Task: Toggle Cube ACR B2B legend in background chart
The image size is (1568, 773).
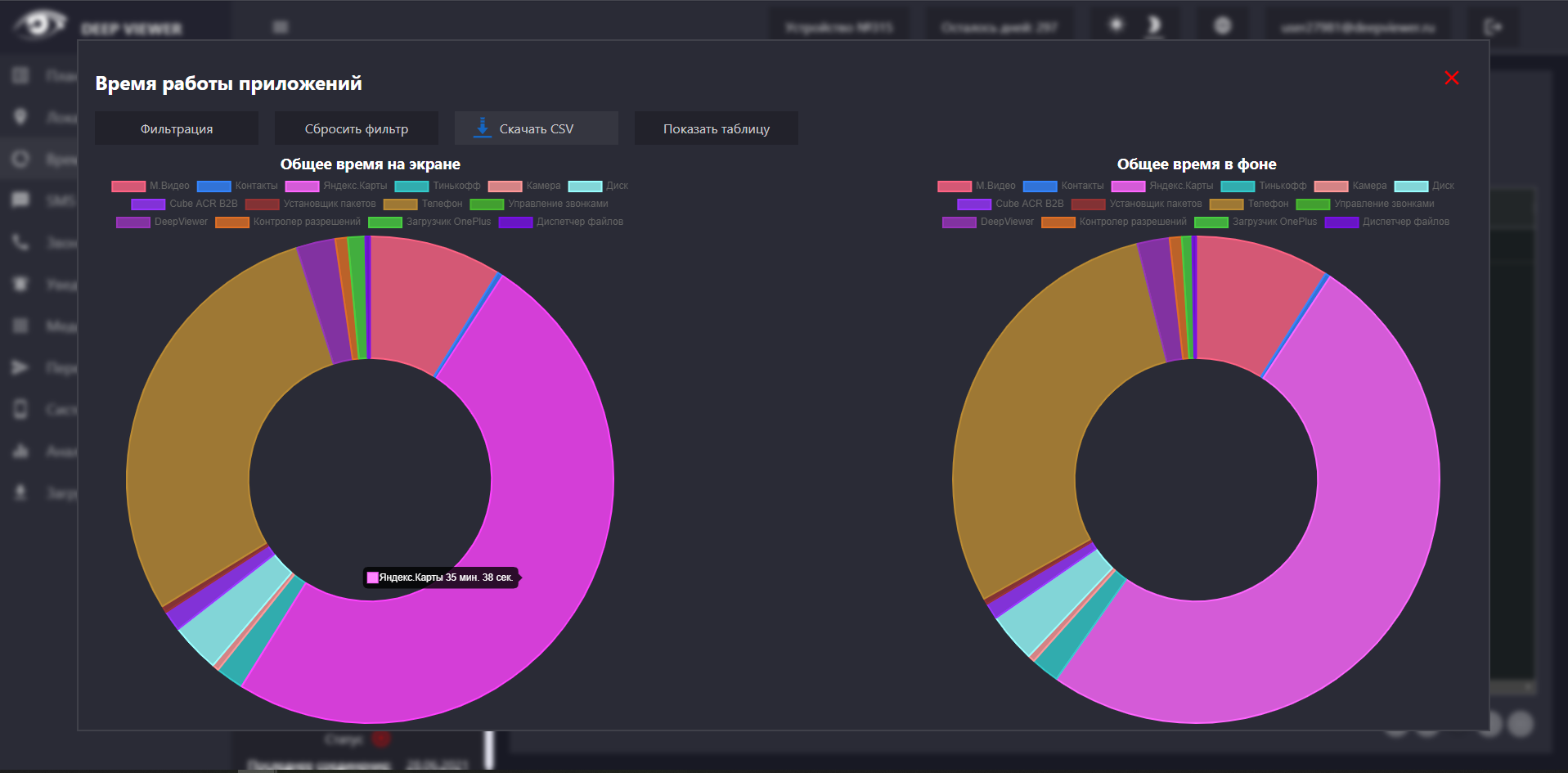Action: 1010,204
